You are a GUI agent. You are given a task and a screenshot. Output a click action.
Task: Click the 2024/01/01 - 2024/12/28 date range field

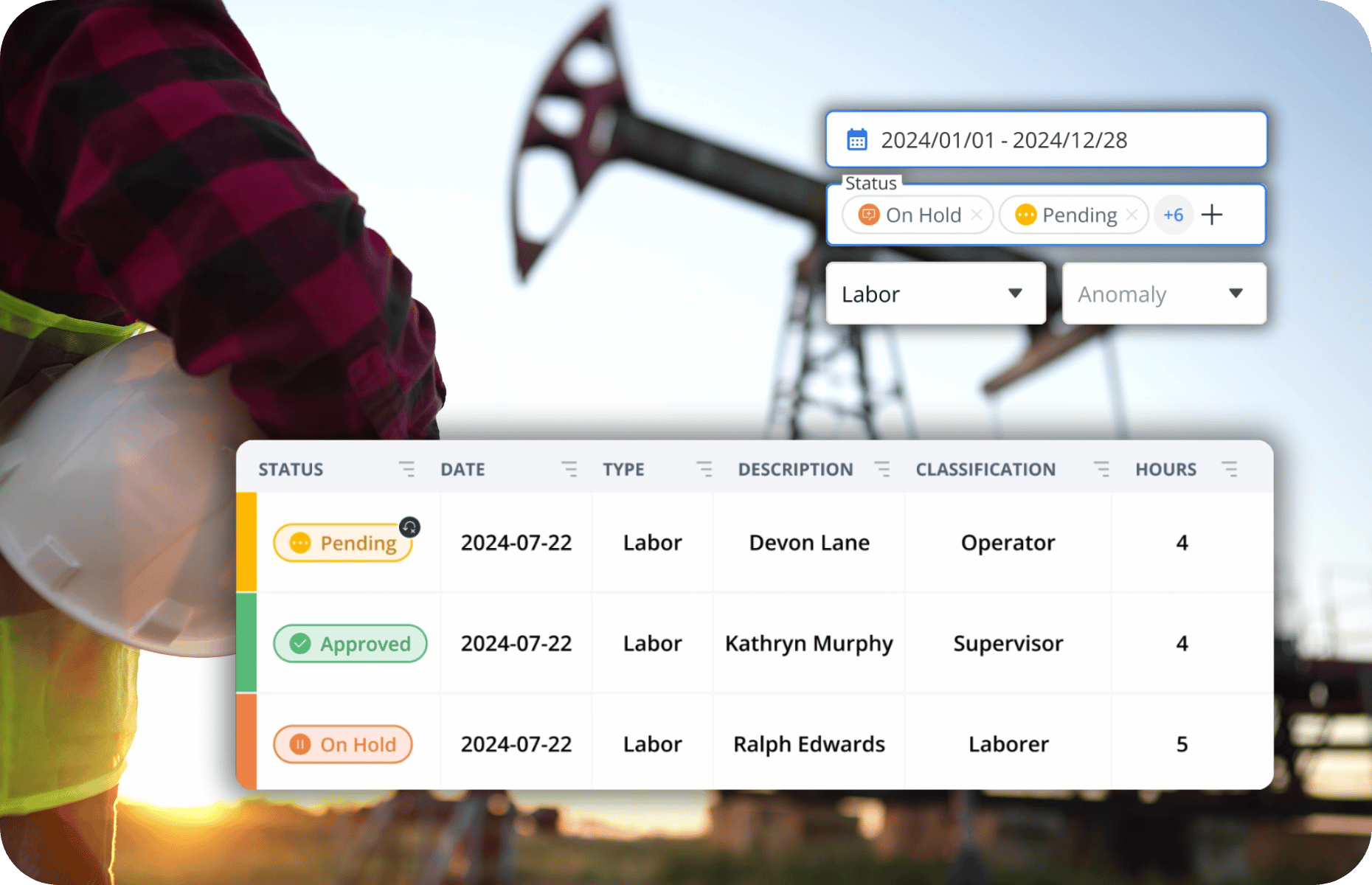click(1046, 139)
